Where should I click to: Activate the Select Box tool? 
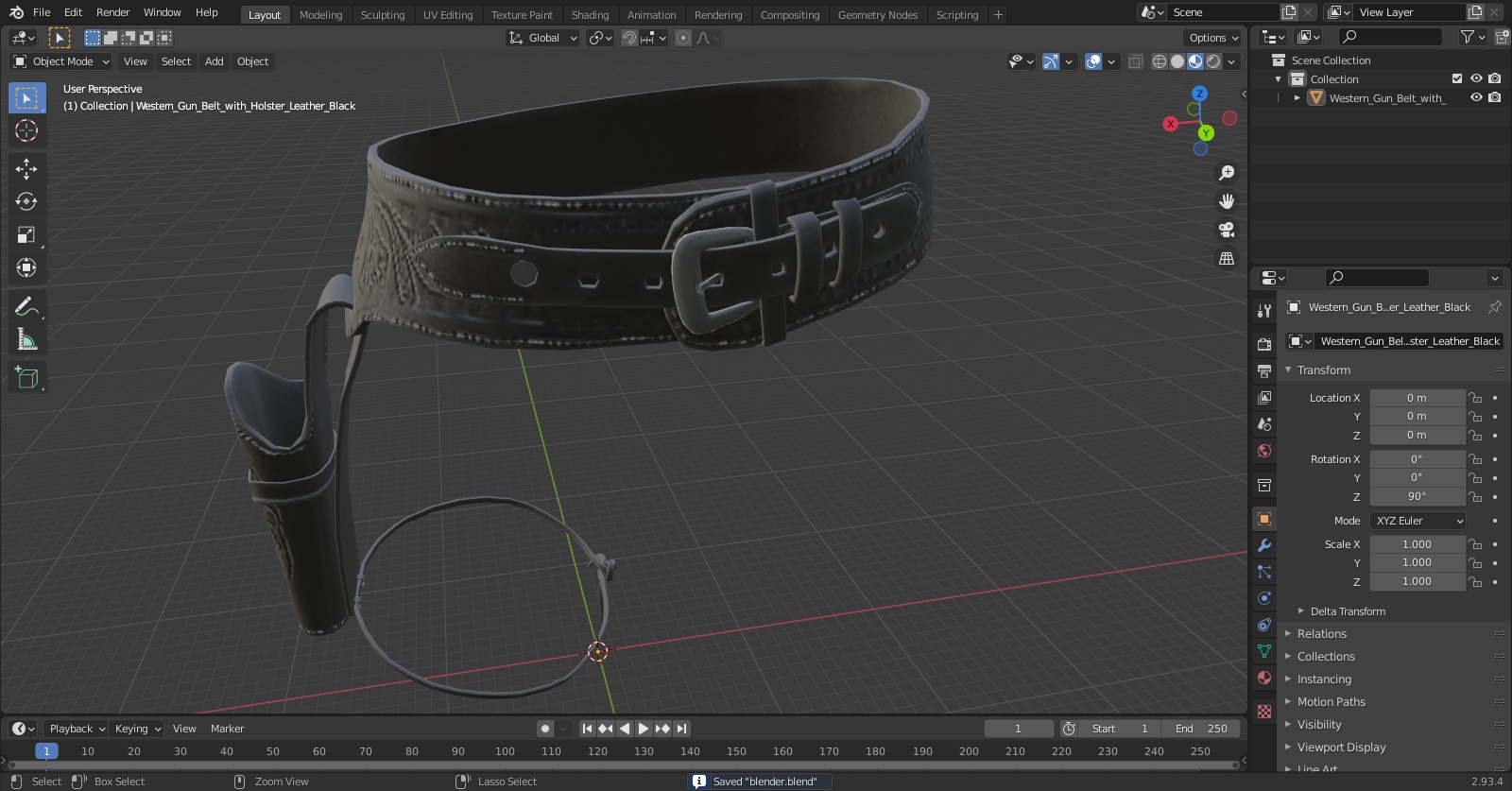pos(26,98)
